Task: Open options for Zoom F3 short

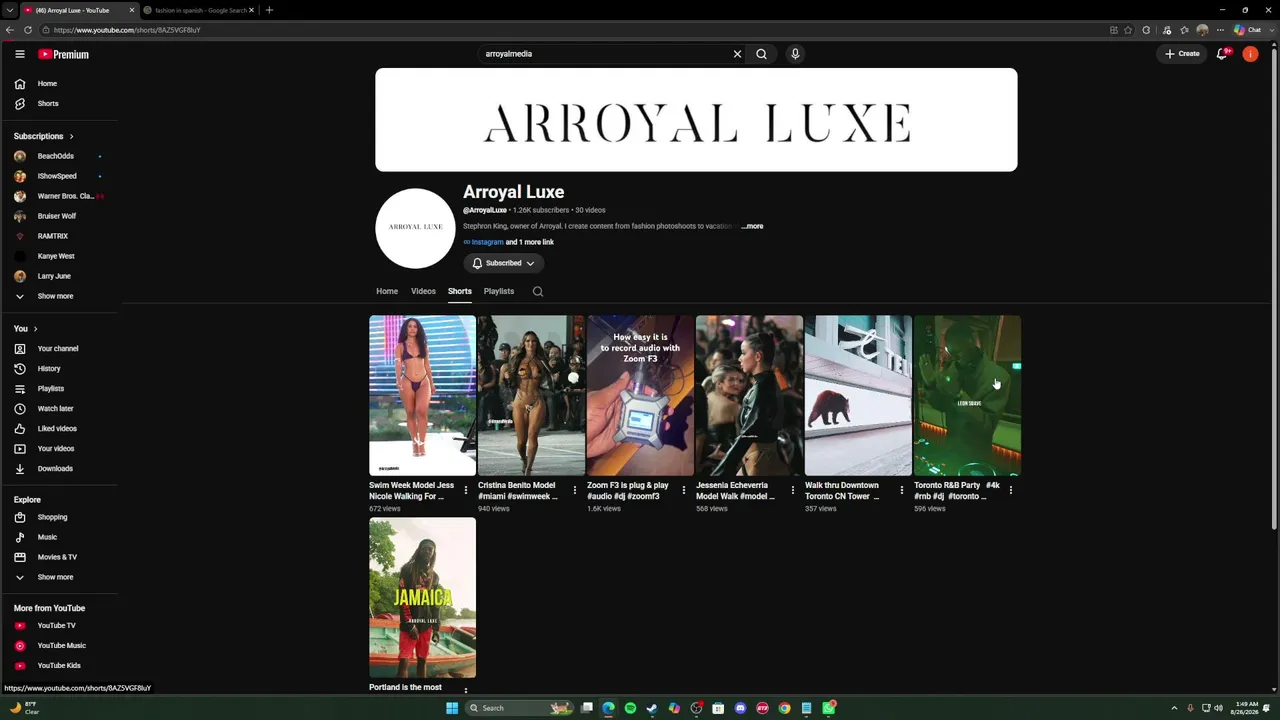Action: coord(684,490)
